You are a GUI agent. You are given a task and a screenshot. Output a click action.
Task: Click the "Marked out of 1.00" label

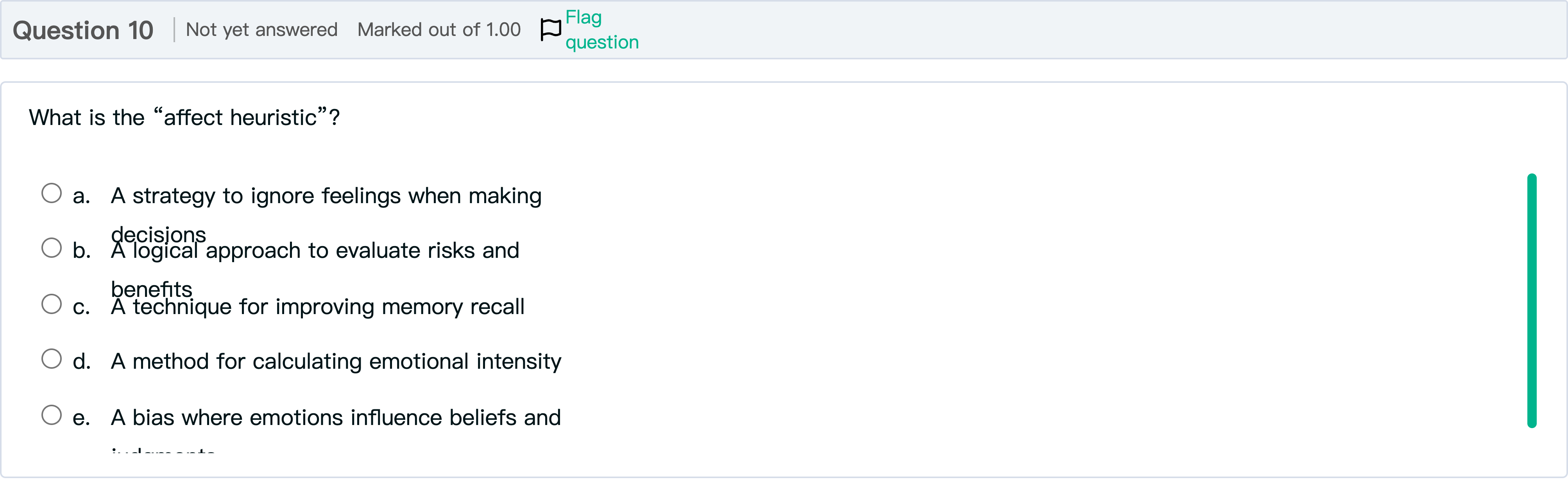[439, 30]
